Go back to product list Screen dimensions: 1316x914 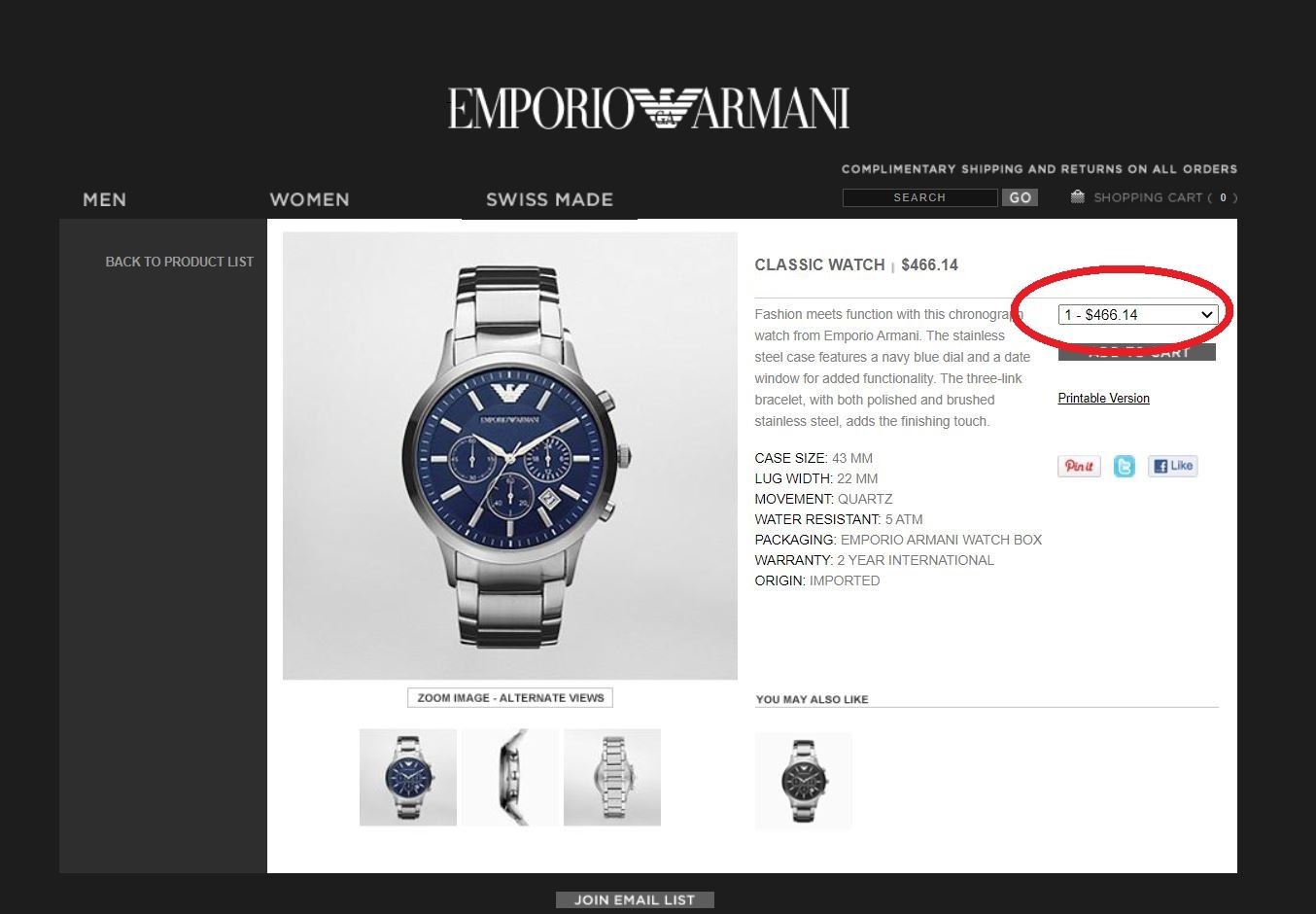179,262
